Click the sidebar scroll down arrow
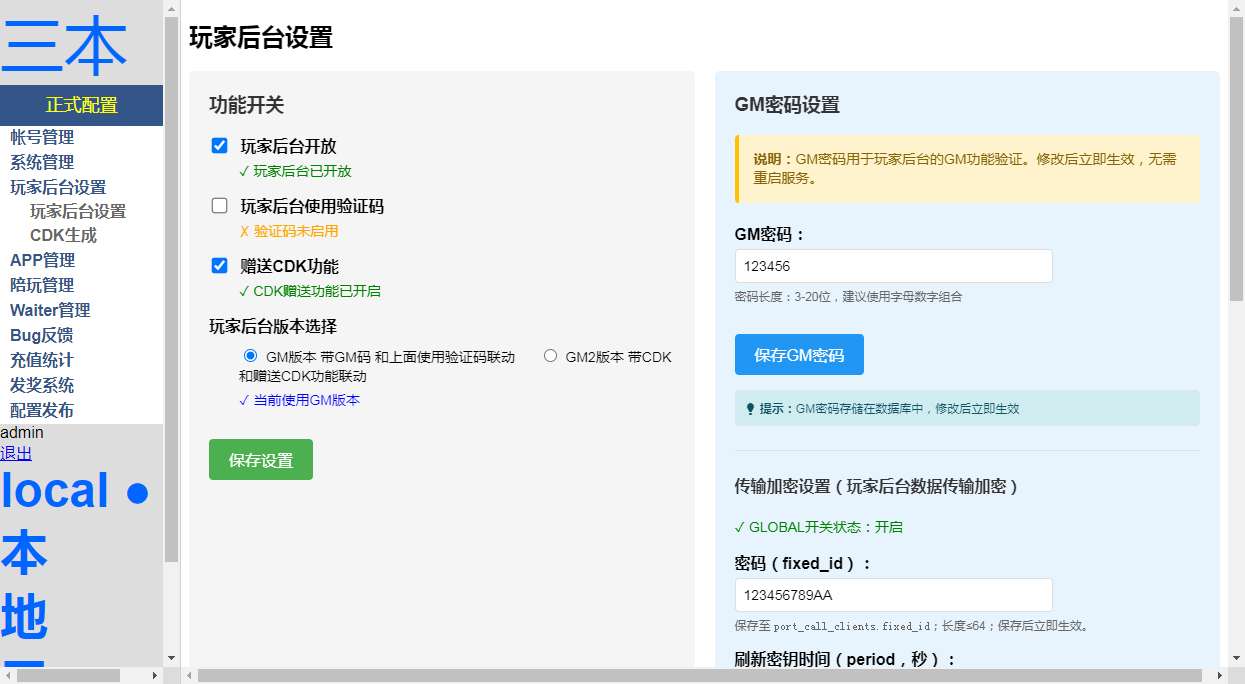The height and width of the screenshot is (684, 1245). [171, 658]
